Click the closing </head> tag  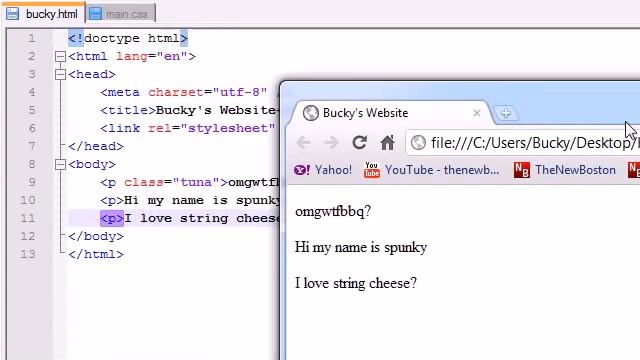(96, 146)
